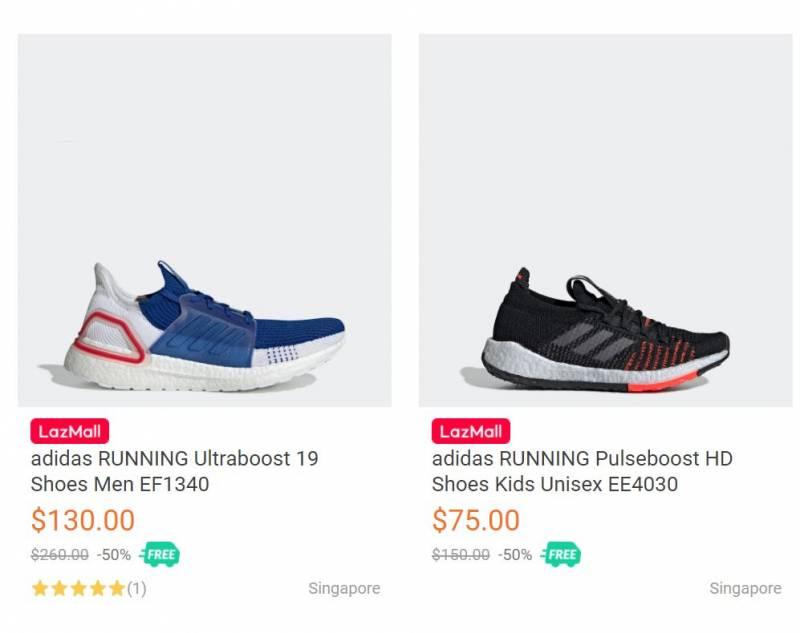Screen dimensions: 800x633
Task: Click the LazMall badge on the Ultraboost listing
Action: [x=69, y=432]
